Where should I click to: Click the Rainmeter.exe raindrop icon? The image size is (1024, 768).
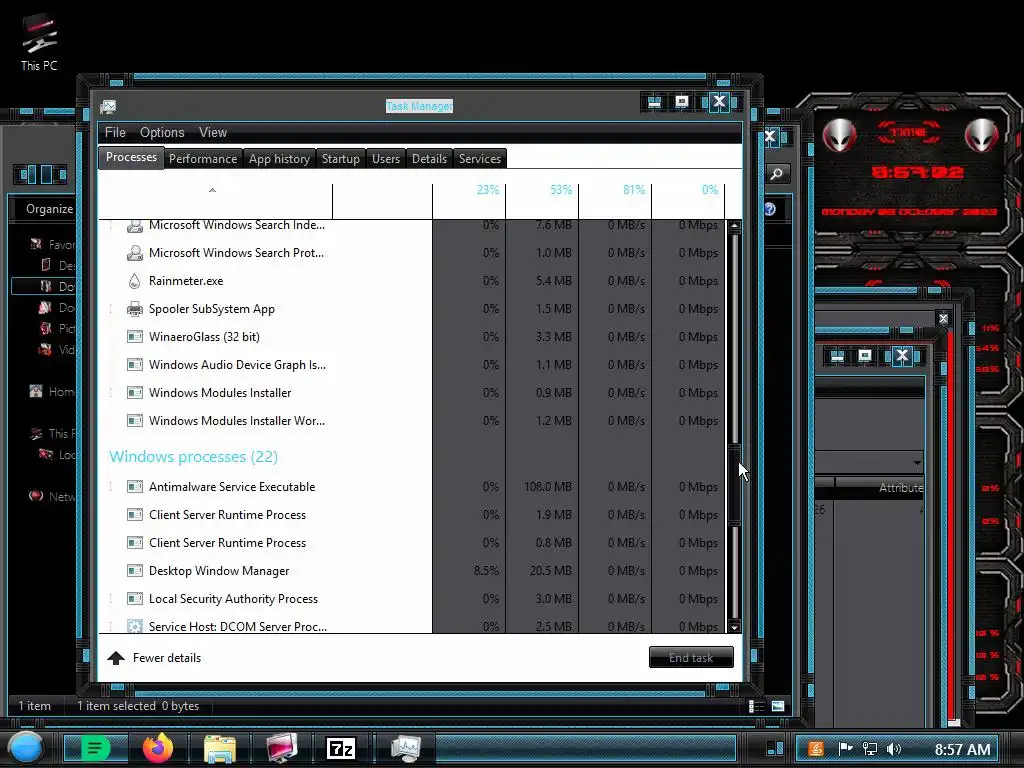point(135,281)
